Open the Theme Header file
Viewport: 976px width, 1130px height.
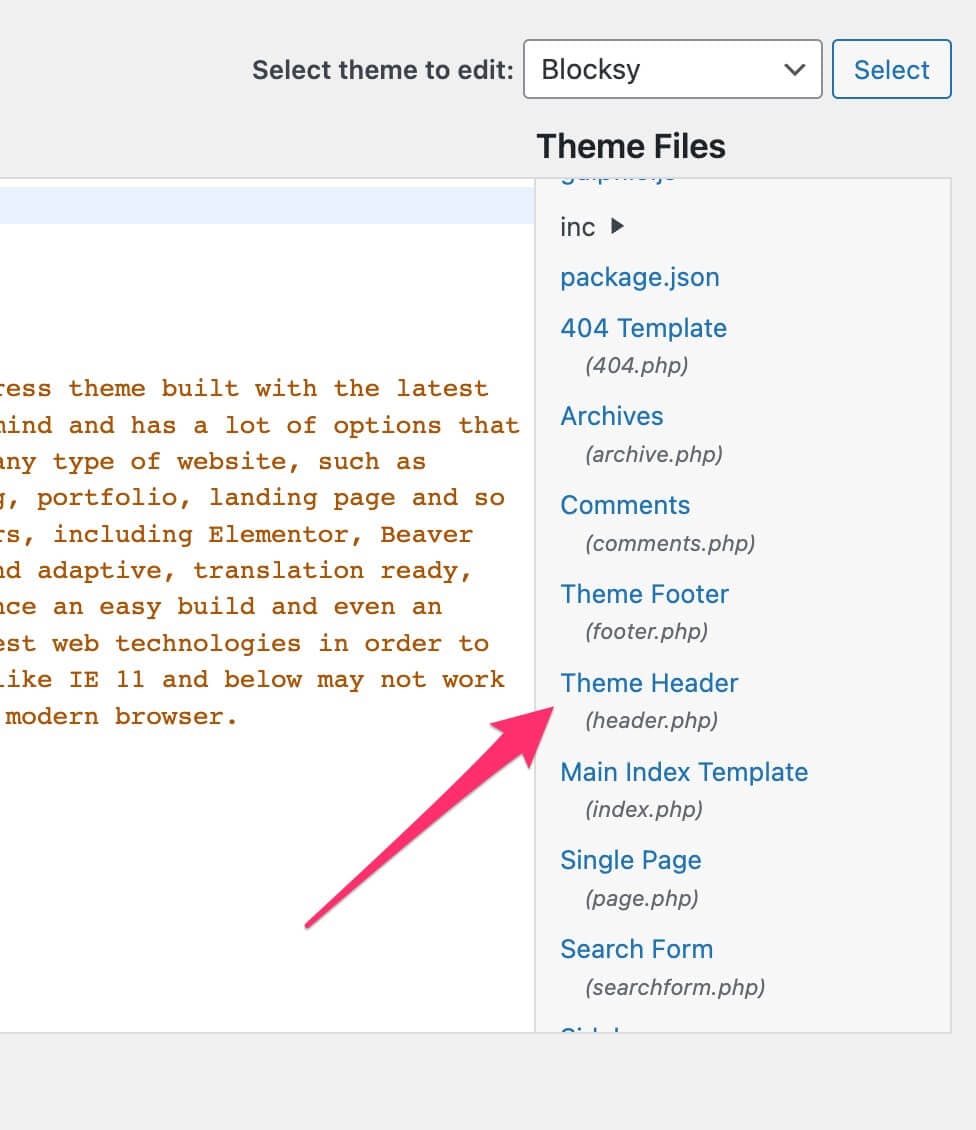(649, 683)
